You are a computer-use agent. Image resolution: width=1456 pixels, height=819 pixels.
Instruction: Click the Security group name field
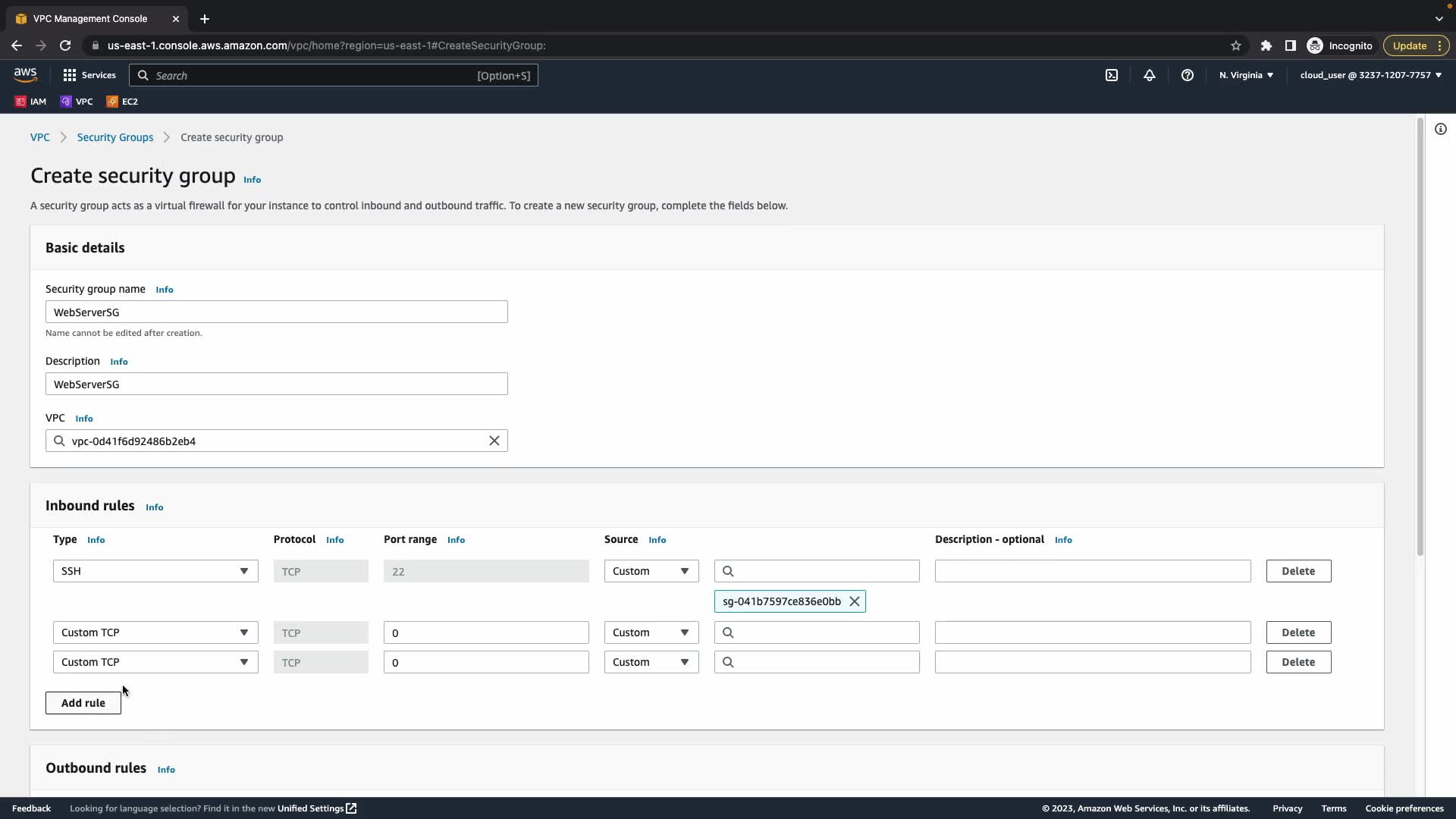click(277, 312)
